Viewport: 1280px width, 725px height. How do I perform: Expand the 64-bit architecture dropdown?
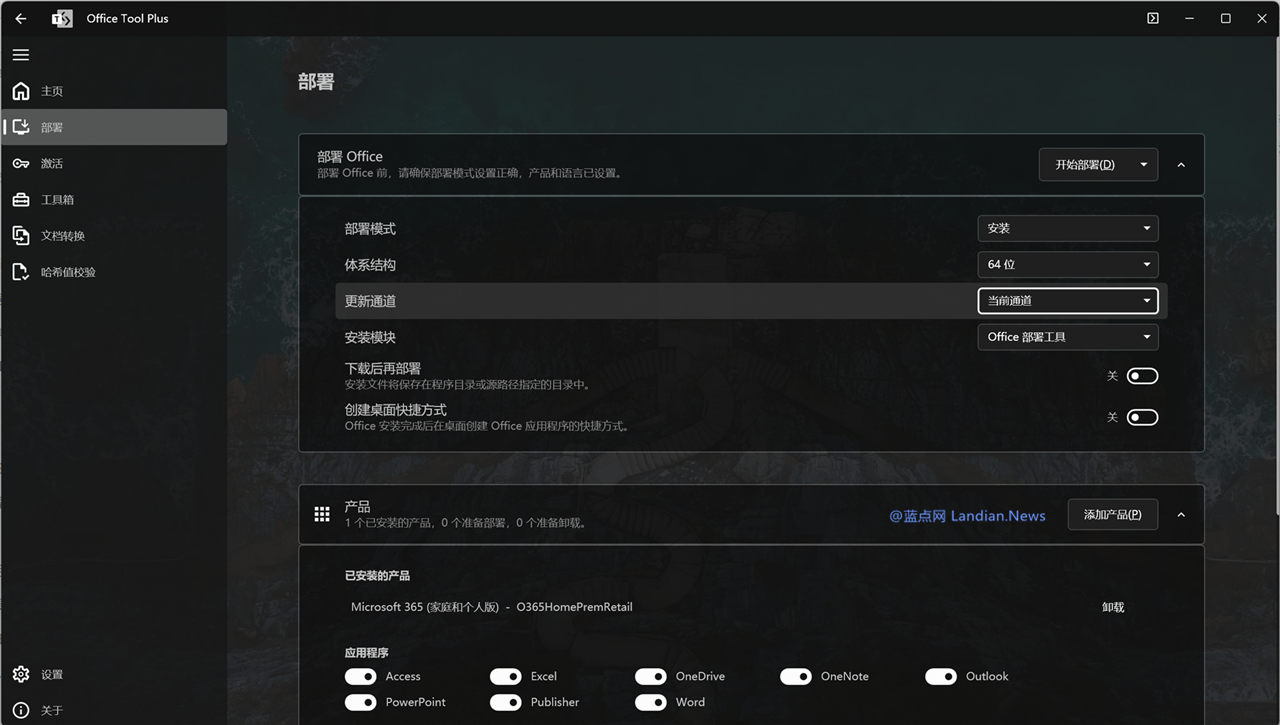1067,264
